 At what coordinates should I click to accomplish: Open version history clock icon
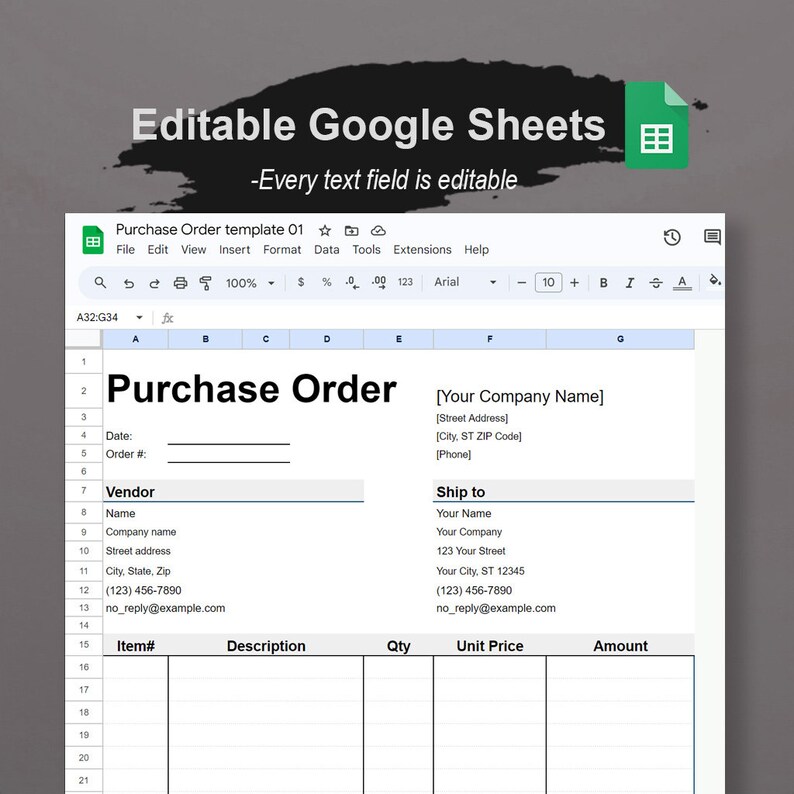(x=672, y=237)
